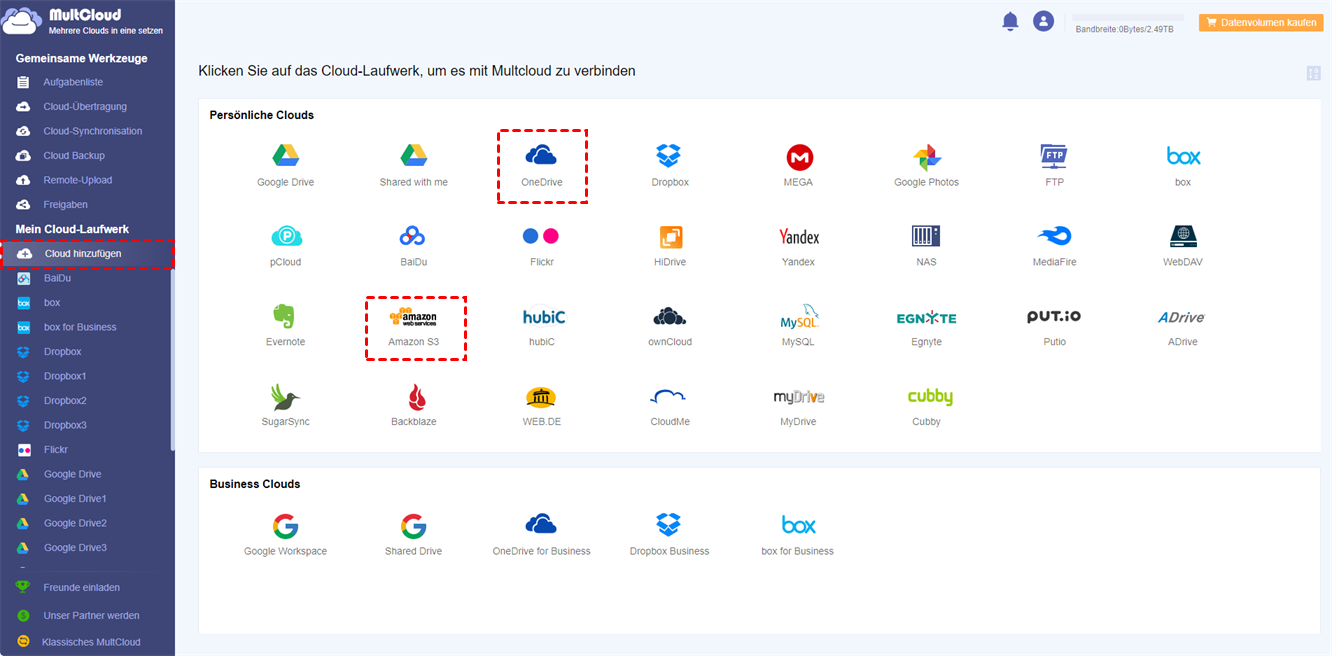1332x656 pixels.
Task: Click the Bandbreite usage bar
Action: [1127, 17]
